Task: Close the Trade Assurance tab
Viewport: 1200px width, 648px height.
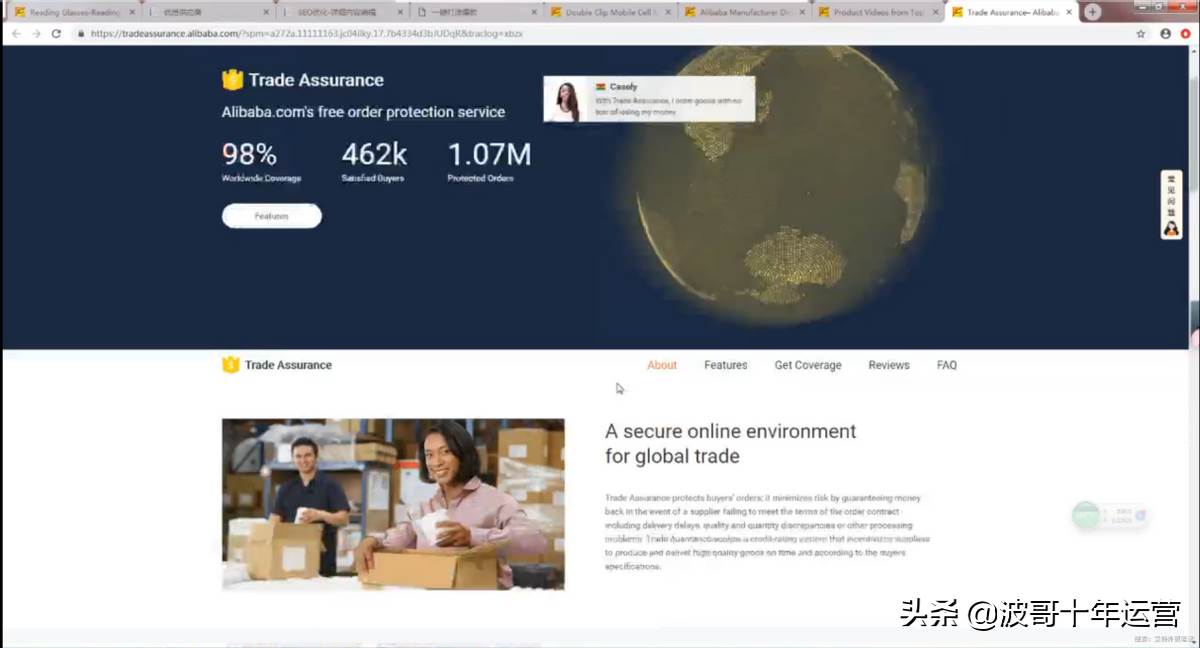Action: tap(1070, 13)
